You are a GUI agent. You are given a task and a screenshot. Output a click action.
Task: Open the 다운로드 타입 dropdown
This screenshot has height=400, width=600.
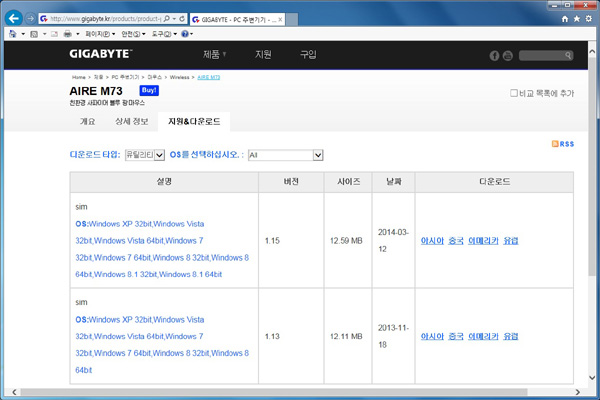click(x=145, y=155)
